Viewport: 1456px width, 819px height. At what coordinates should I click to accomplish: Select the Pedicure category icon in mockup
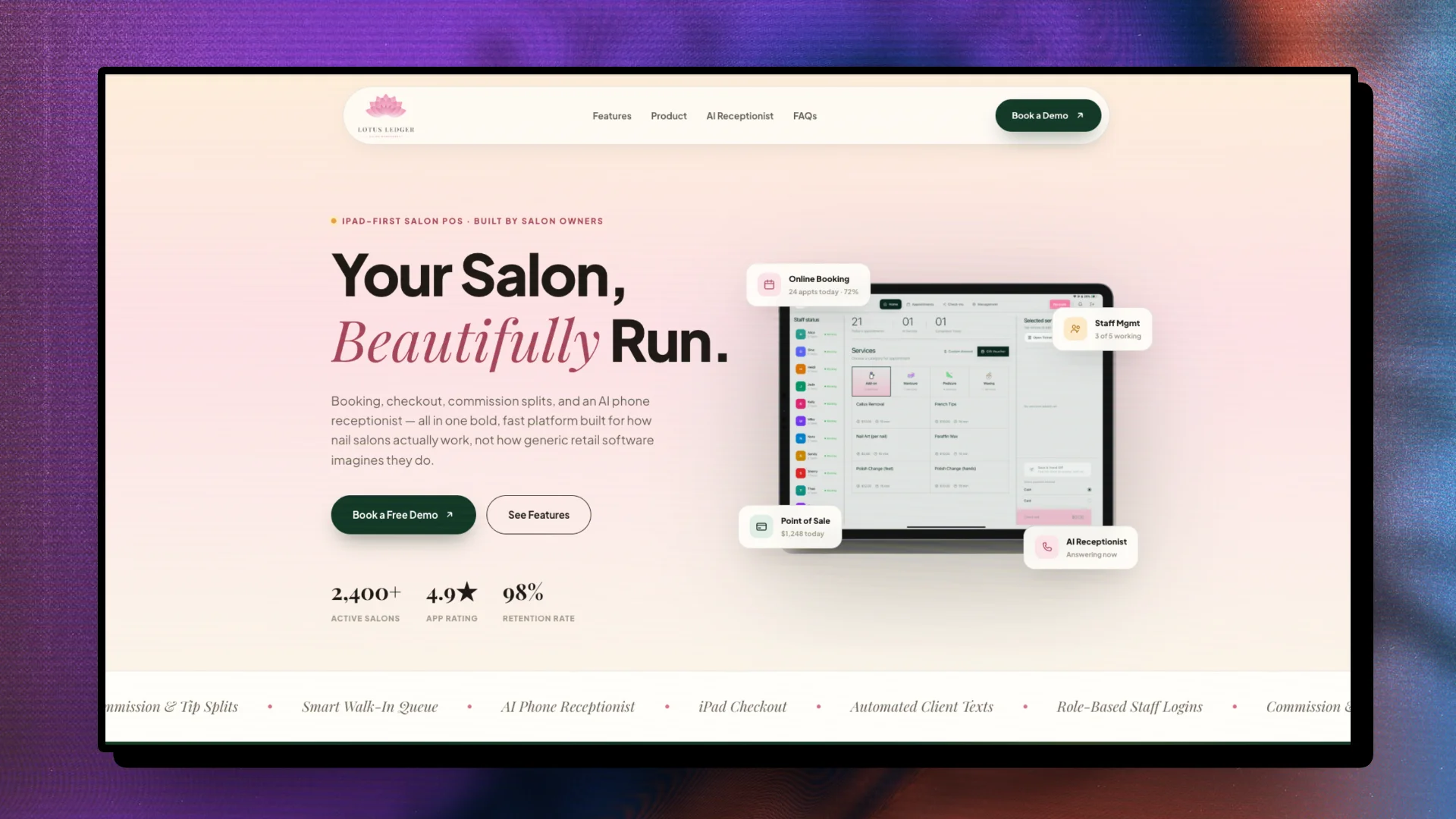[949, 375]
